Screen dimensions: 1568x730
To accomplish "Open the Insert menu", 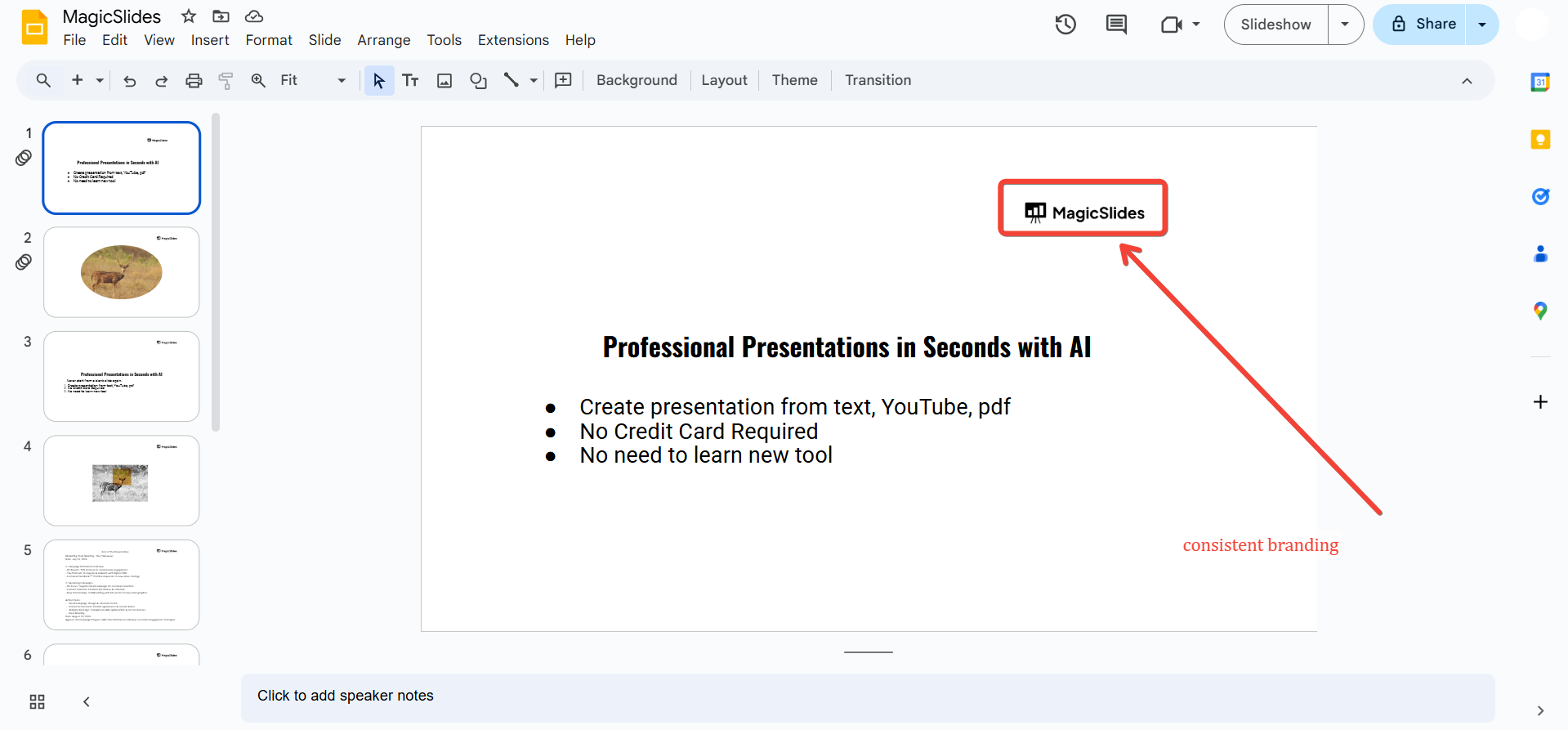I will [x=210, y=40].
